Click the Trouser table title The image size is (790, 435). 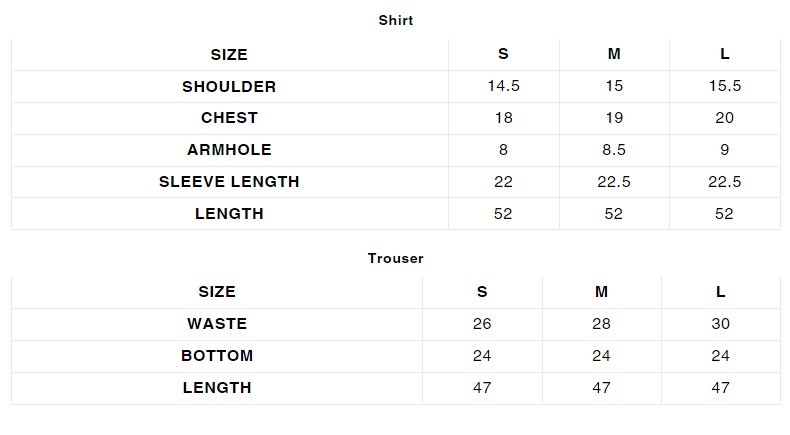pyautogui.click(x=395, y=258)
